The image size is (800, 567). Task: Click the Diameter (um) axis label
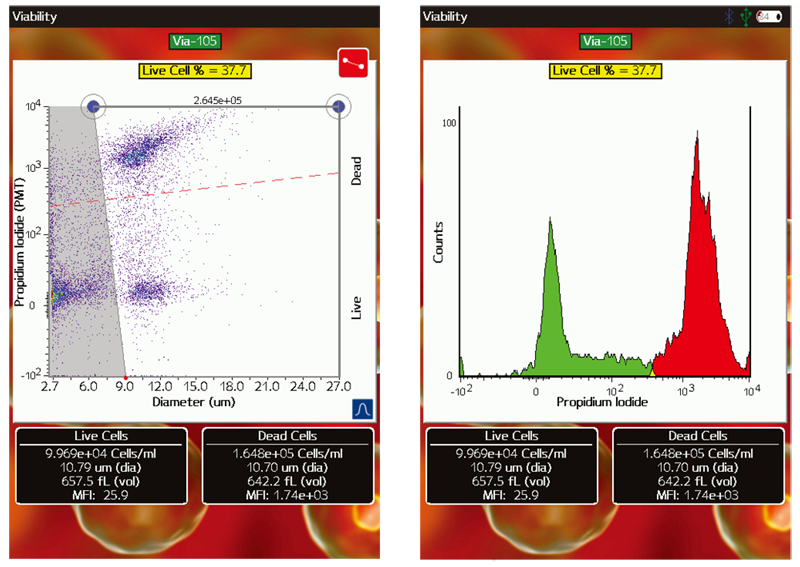[x=194, y=402]
